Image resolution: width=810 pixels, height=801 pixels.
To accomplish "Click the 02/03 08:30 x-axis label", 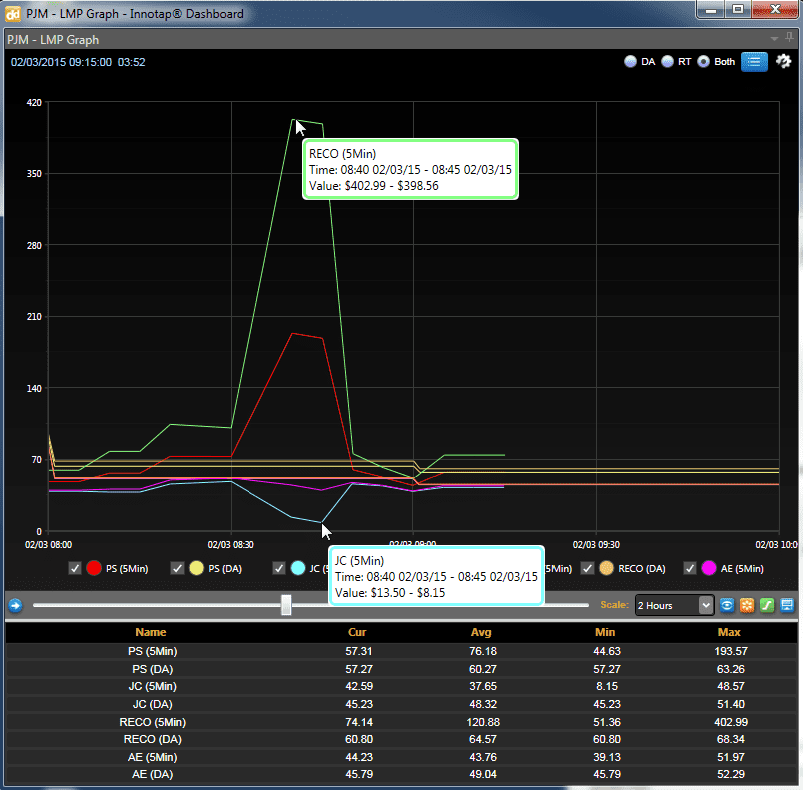I will point(230,544).
